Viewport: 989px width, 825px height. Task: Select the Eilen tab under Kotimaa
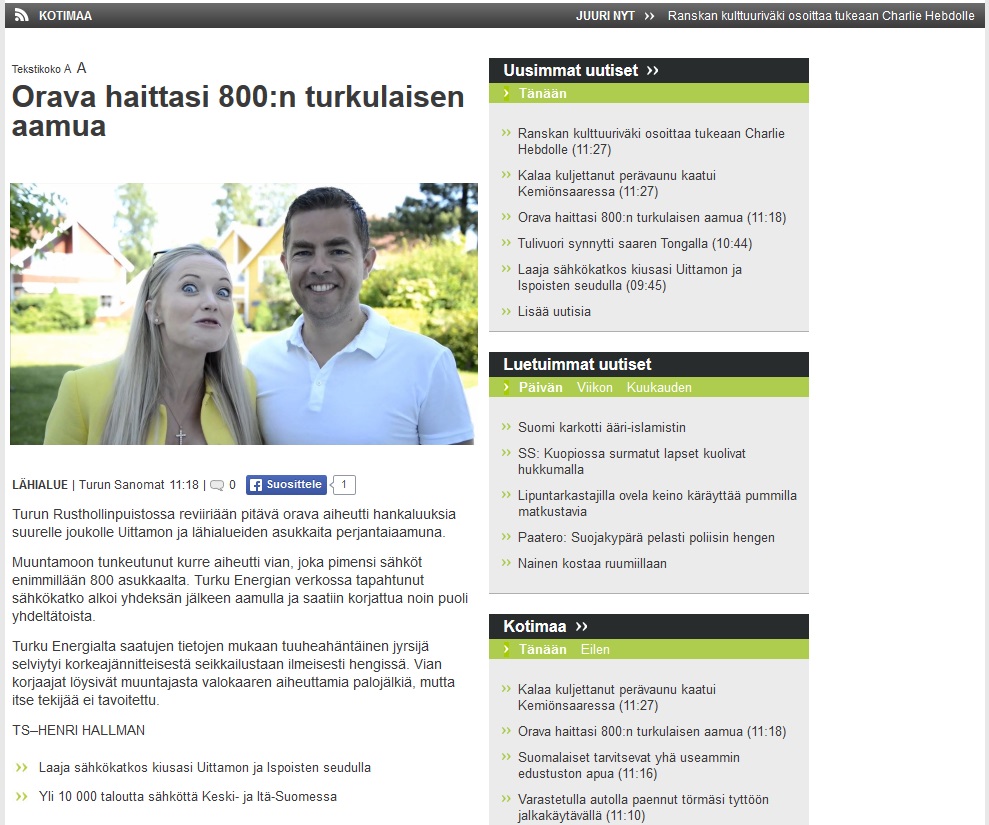595,649
